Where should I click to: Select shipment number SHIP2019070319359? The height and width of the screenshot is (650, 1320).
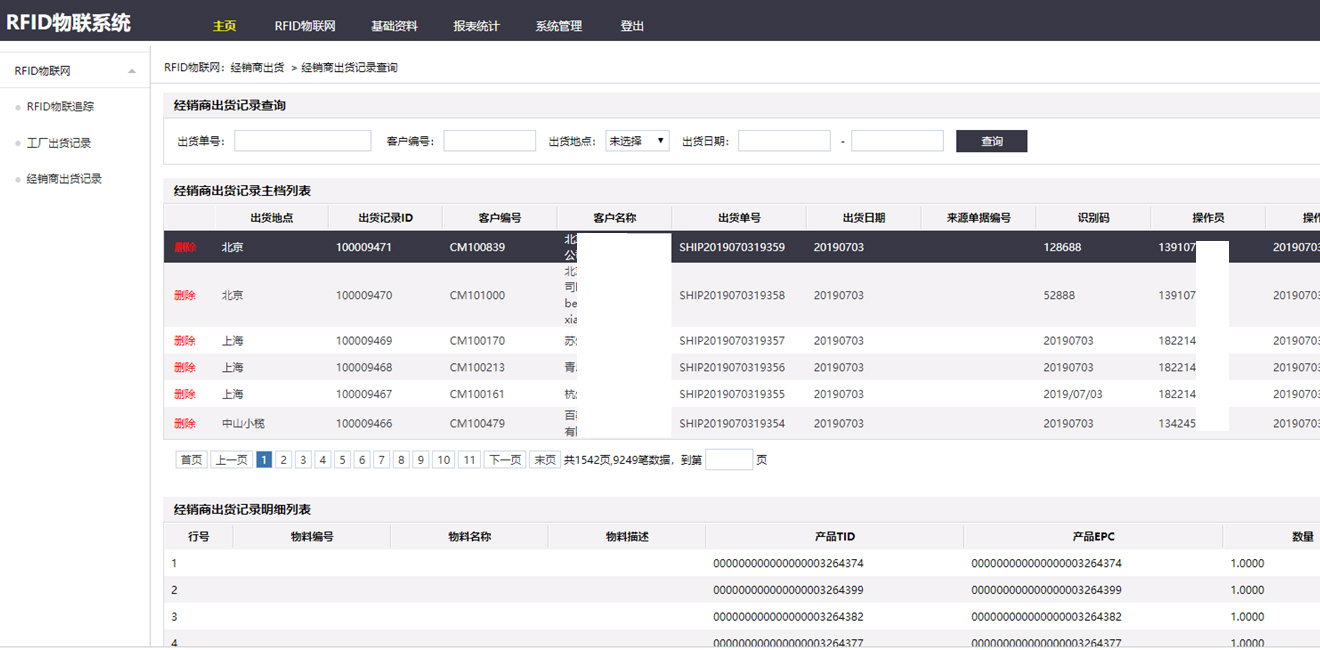[732, 247]
